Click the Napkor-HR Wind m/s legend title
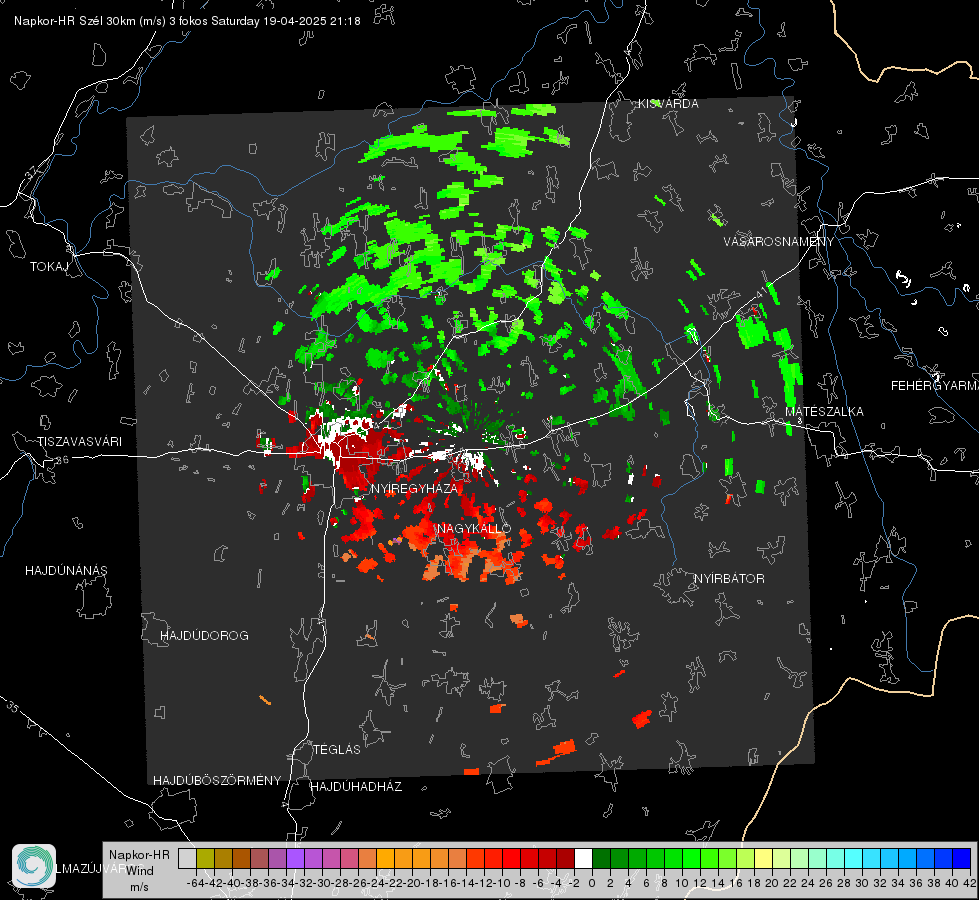 coord(139,871)
